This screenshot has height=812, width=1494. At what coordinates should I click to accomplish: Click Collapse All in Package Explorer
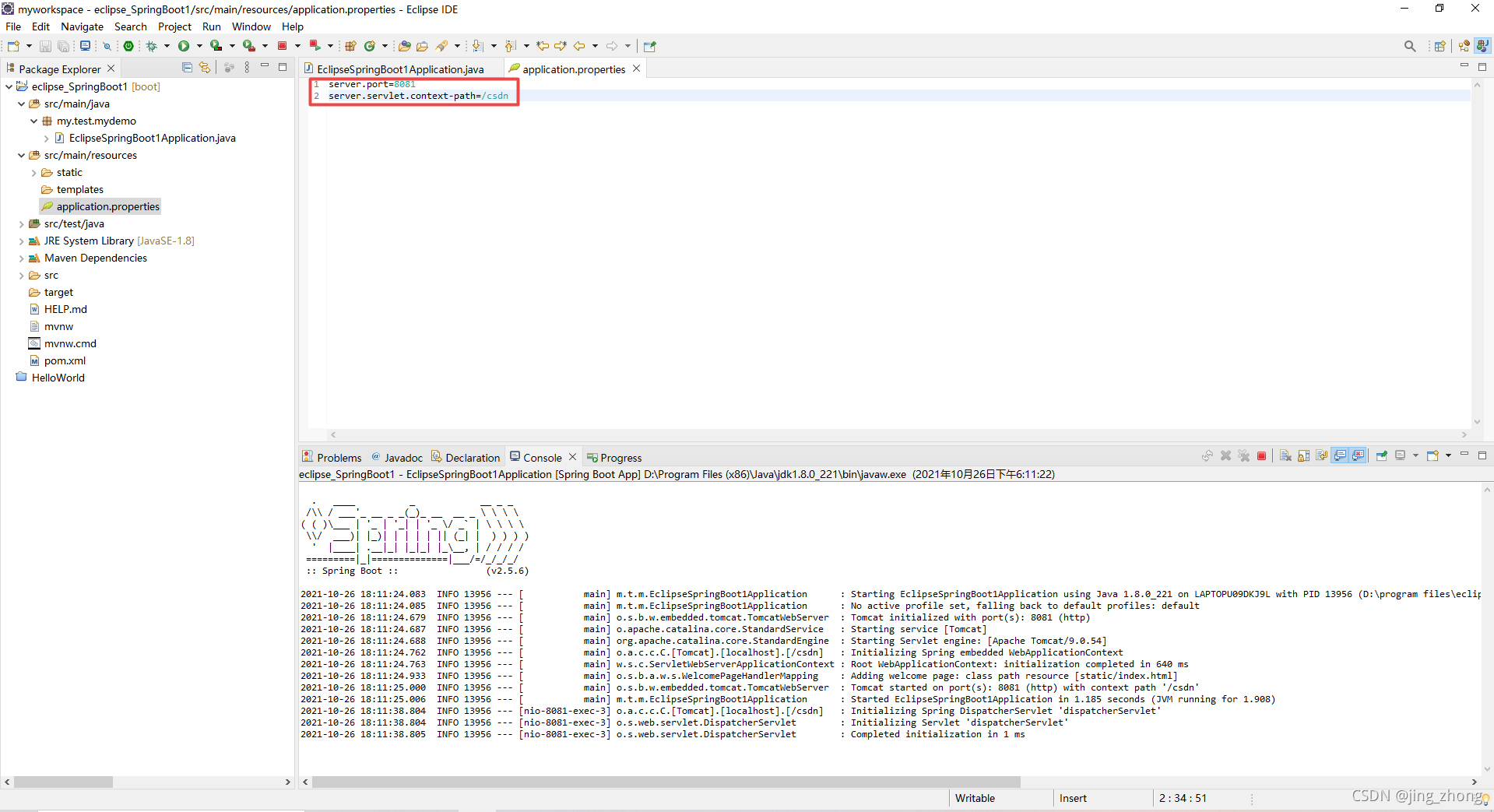187,68
